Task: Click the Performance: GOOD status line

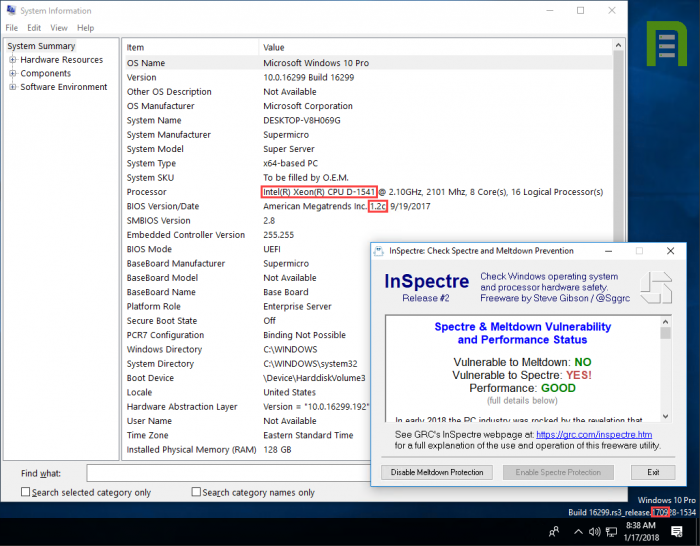Action: [x=522, y=388]
